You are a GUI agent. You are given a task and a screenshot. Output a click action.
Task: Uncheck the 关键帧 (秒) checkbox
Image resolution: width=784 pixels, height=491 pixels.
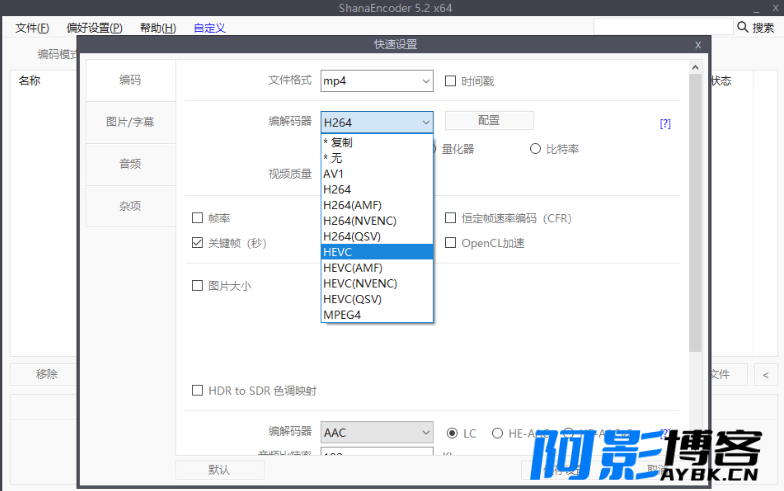tap(198, 242)
